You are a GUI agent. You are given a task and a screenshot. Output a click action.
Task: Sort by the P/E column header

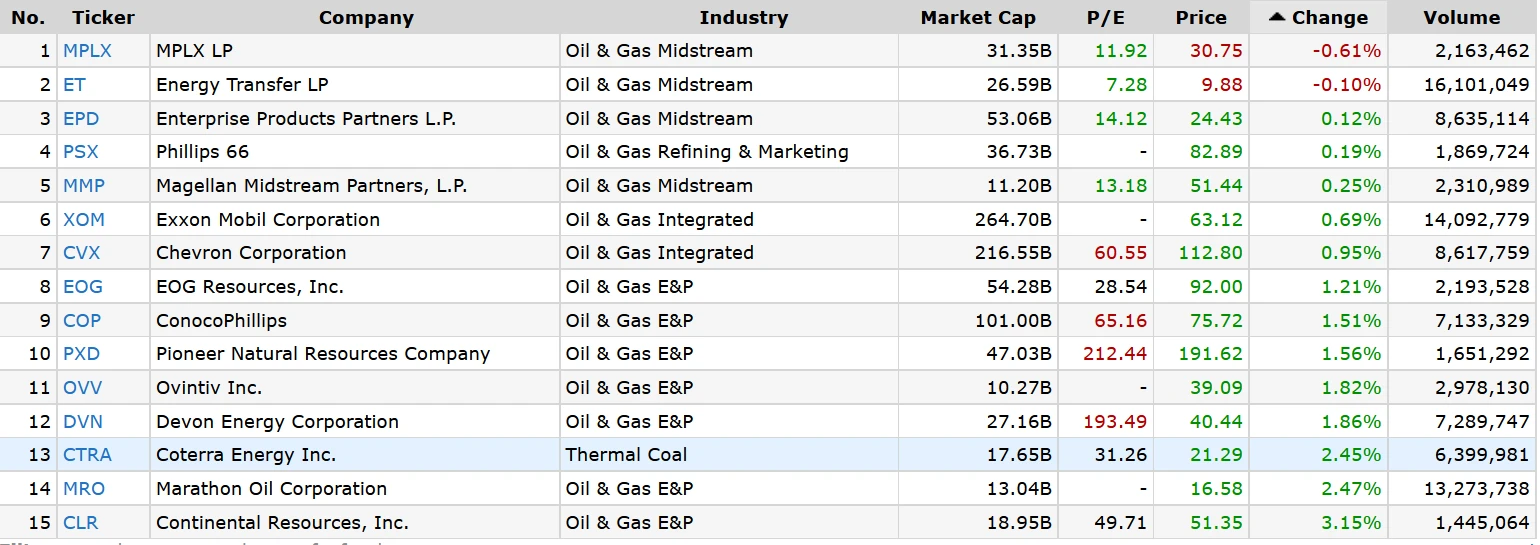tap(1106, 18)
